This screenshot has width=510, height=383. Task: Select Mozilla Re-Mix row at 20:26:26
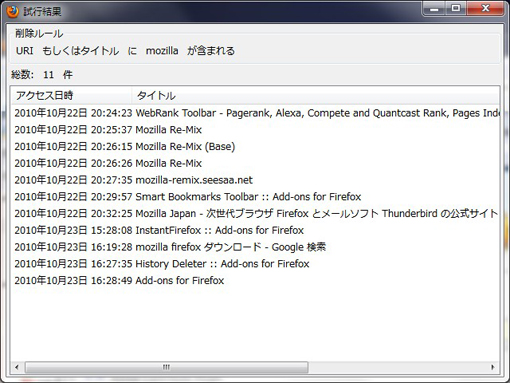pyautogui.click(x=255, y=163)
